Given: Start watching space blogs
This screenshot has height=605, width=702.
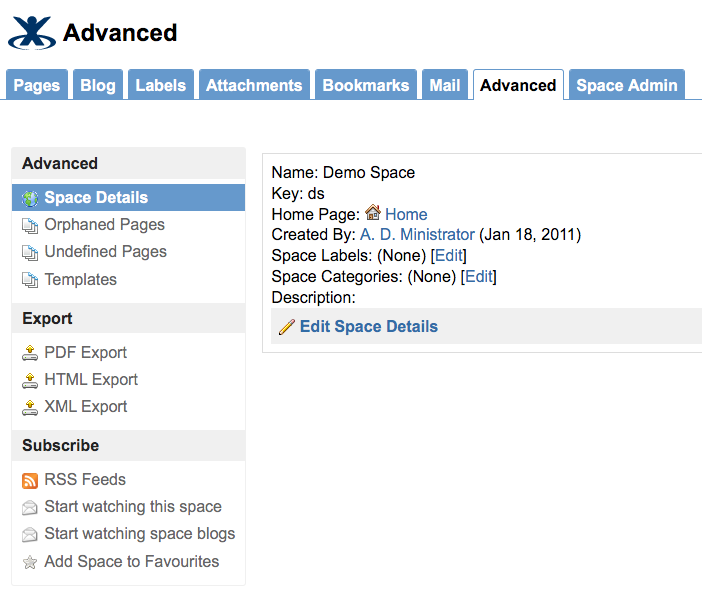Looking at the screenshot, I should coord(140,534).
